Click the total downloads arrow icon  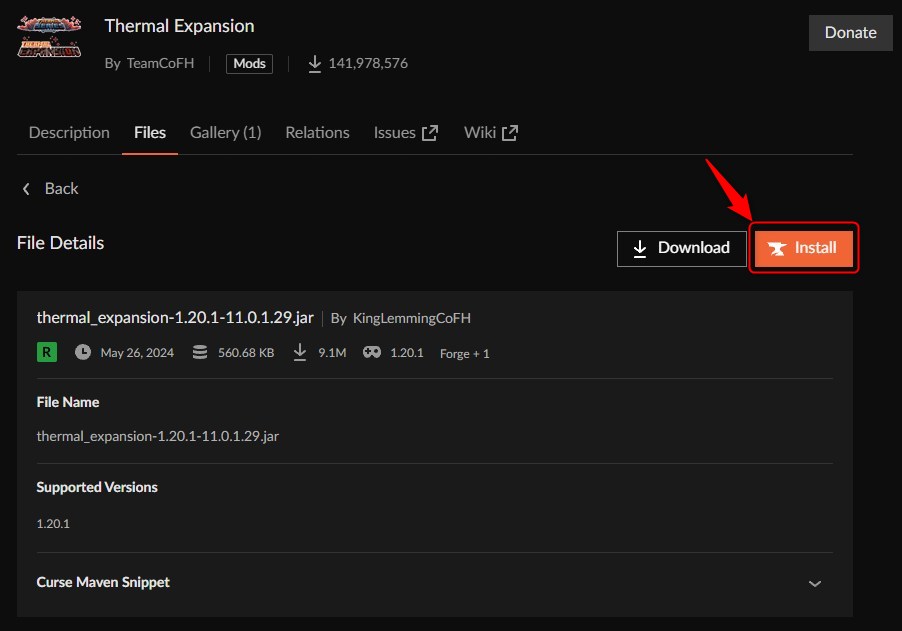(315, 64)
